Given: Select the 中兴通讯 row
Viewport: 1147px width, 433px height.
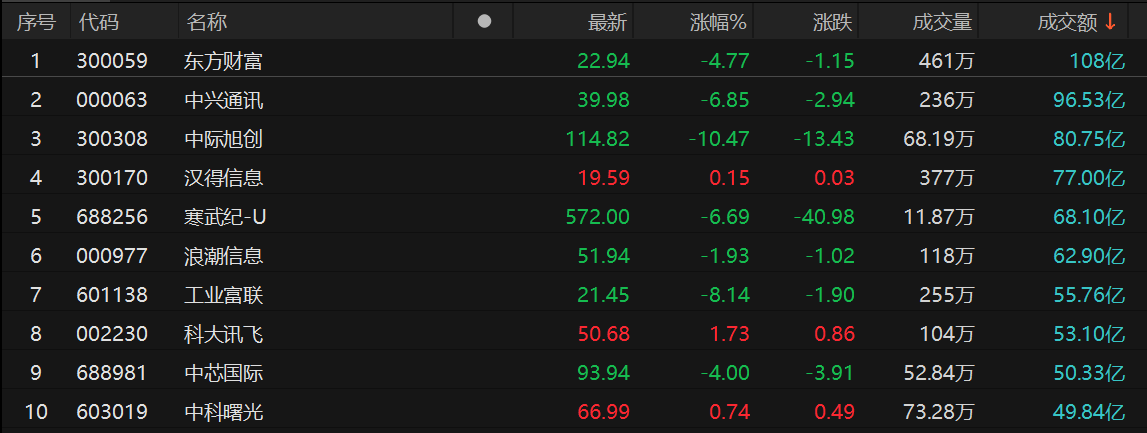Looking at the screenshot, I should point(223,100).
